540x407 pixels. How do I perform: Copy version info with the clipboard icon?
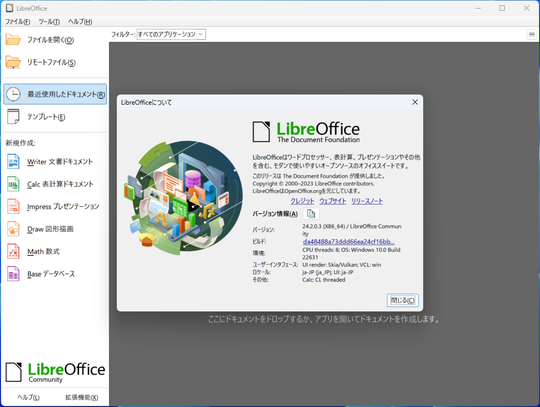tap(311, 214)
